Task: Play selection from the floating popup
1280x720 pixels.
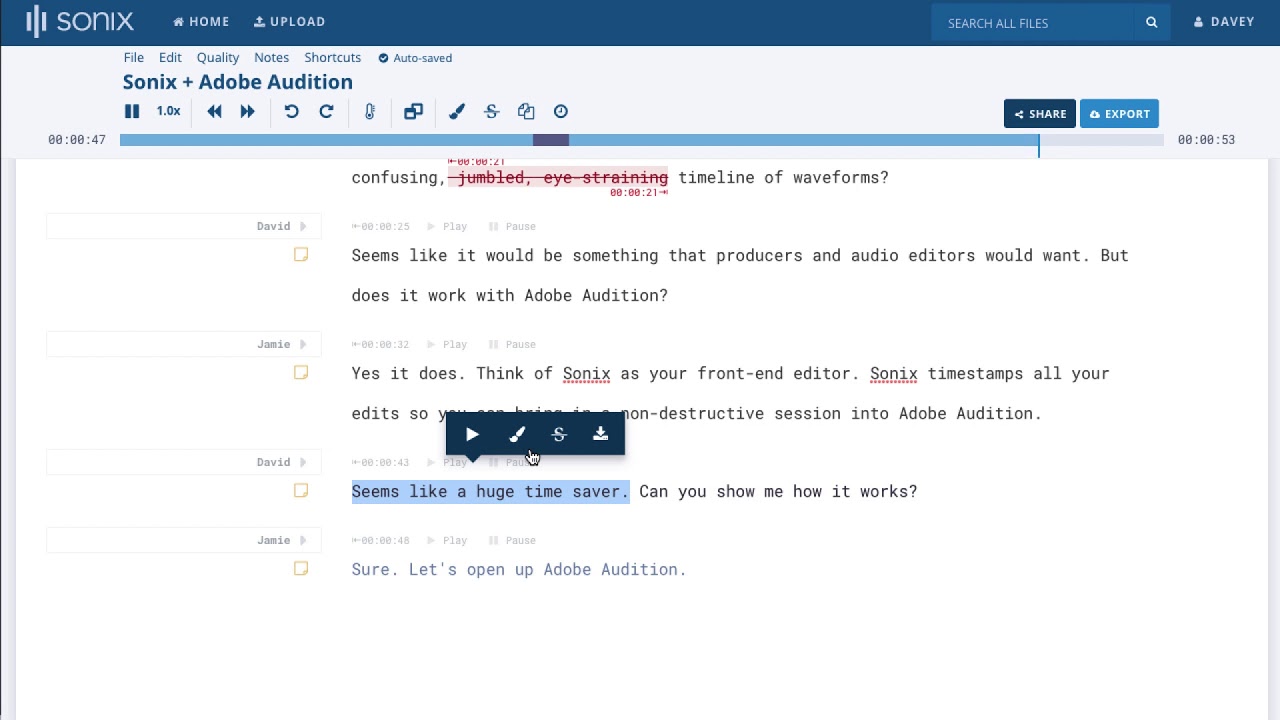Action: (472, 434)
